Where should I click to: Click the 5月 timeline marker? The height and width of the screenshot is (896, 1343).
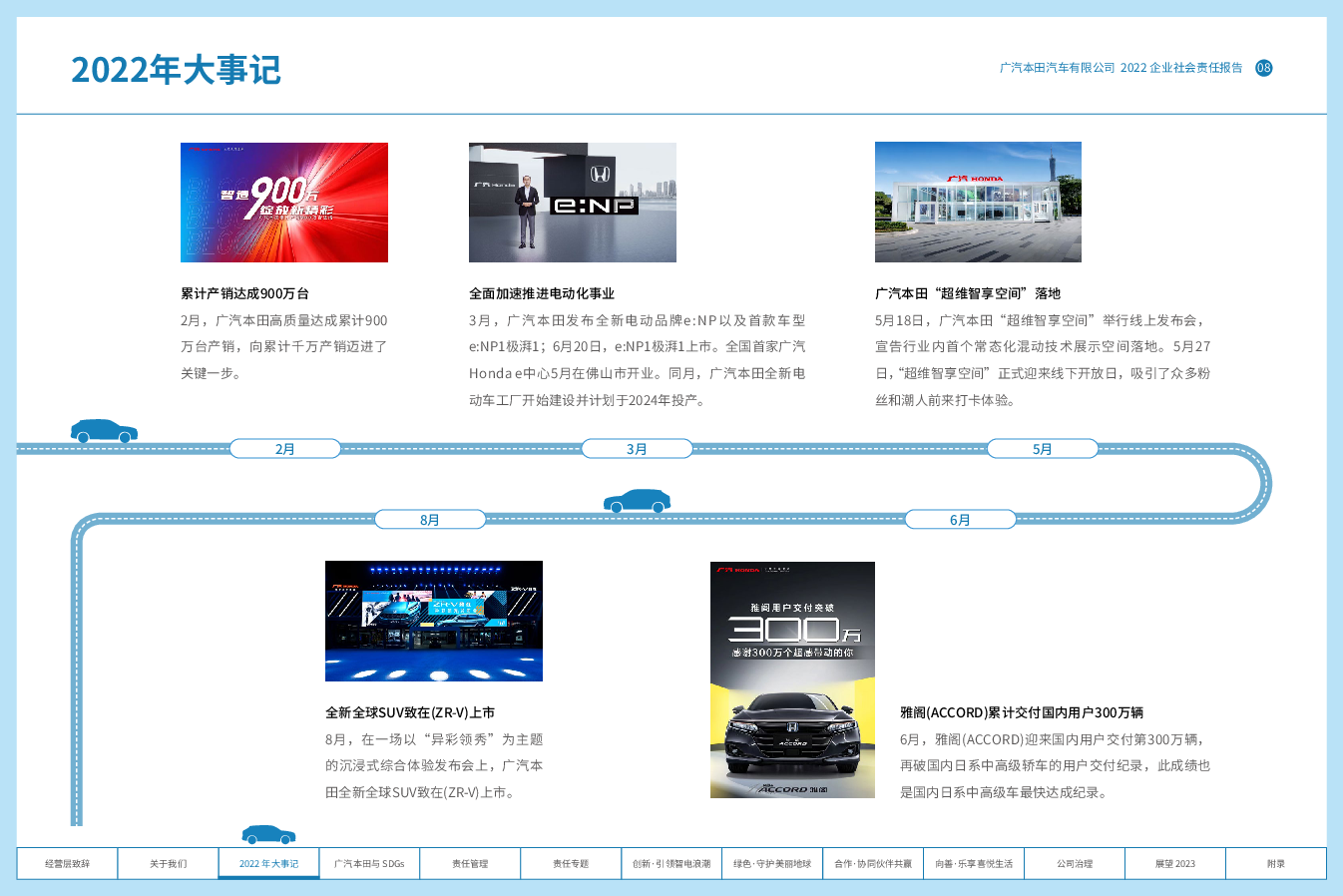tap(1043, 449)
